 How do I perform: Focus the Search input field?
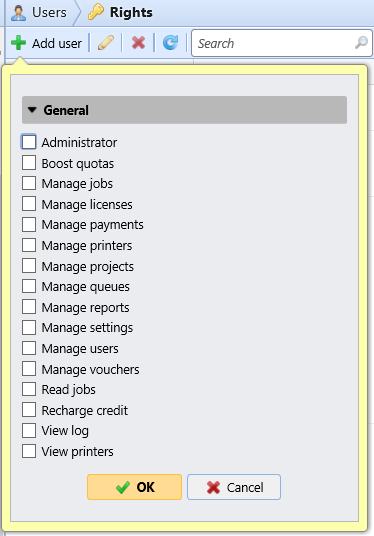click(x=275, y=43)
